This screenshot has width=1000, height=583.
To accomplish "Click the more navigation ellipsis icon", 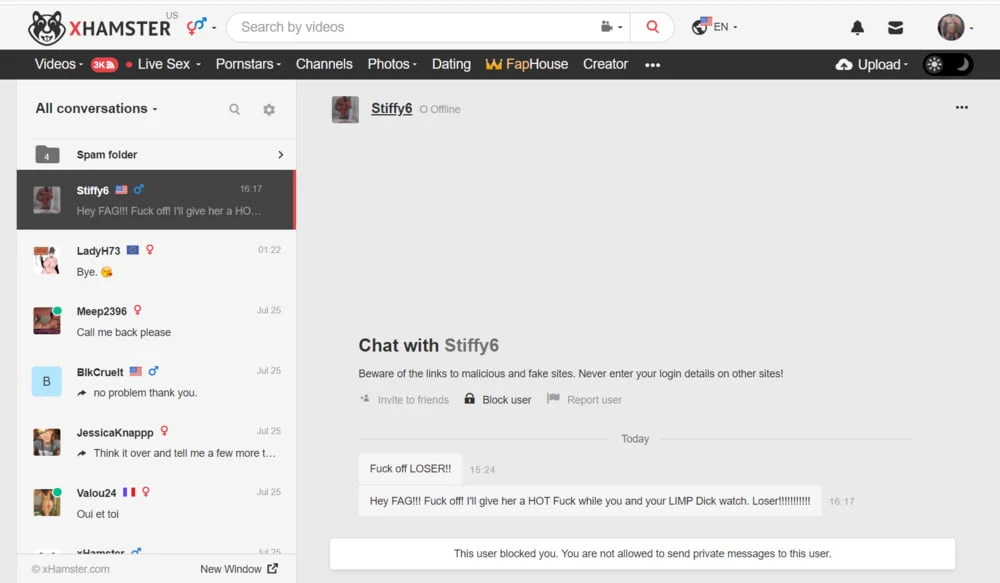I will pyautogui.click(x=653, y=64).
